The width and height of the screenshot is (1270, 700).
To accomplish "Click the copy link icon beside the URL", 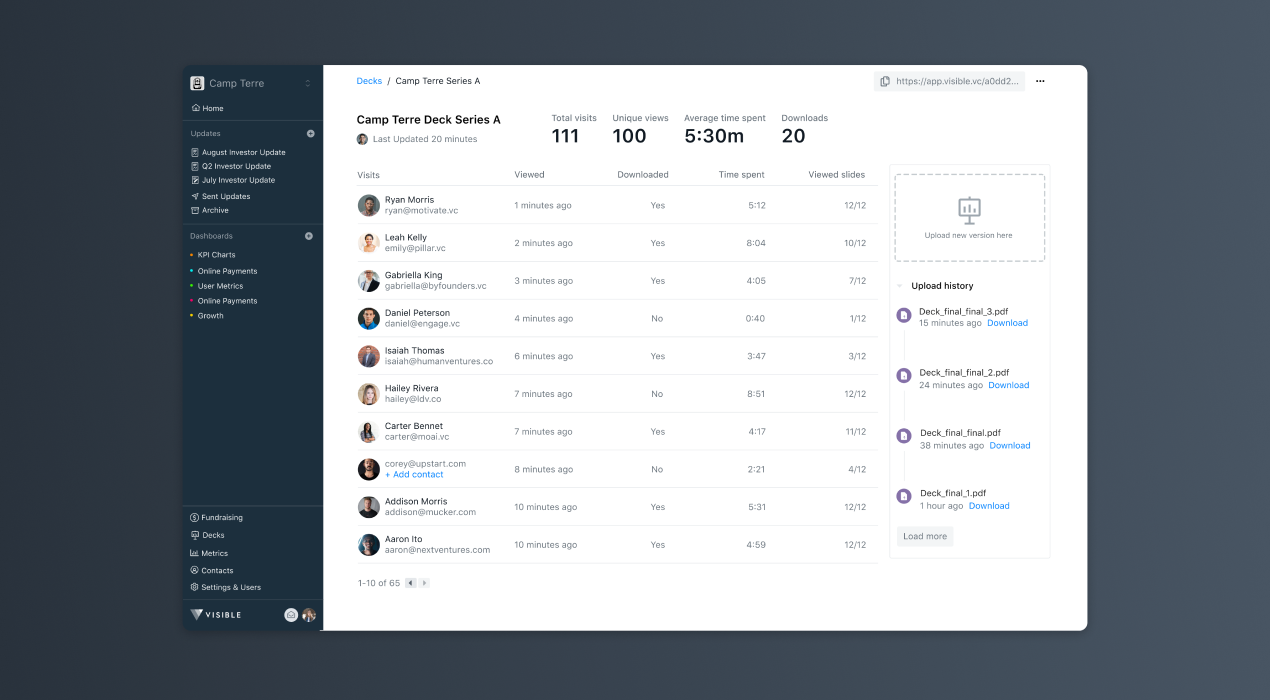I will [x=885, y=81].
